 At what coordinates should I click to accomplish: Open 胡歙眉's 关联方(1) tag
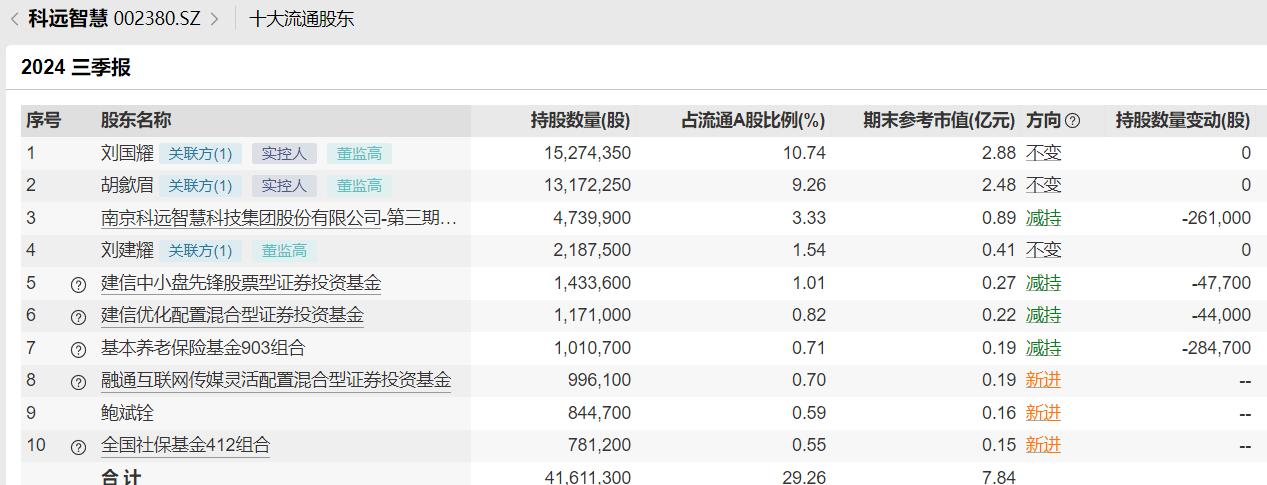click(x=200, y=186)
